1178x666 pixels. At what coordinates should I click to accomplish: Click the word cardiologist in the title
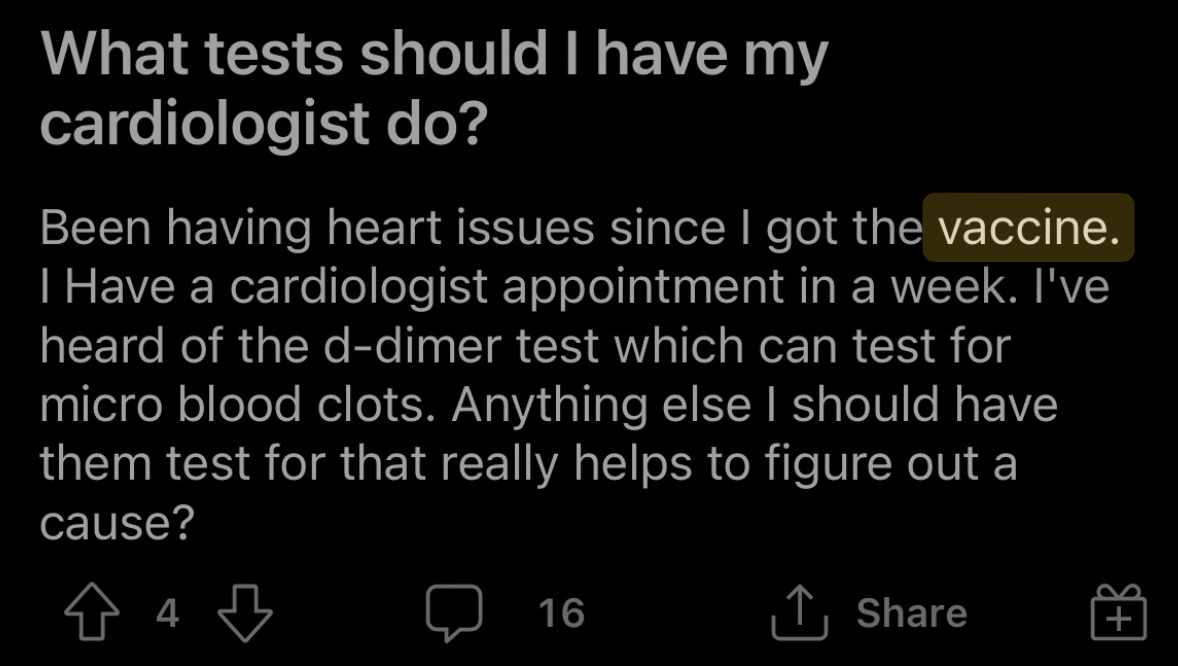(204, 123)
